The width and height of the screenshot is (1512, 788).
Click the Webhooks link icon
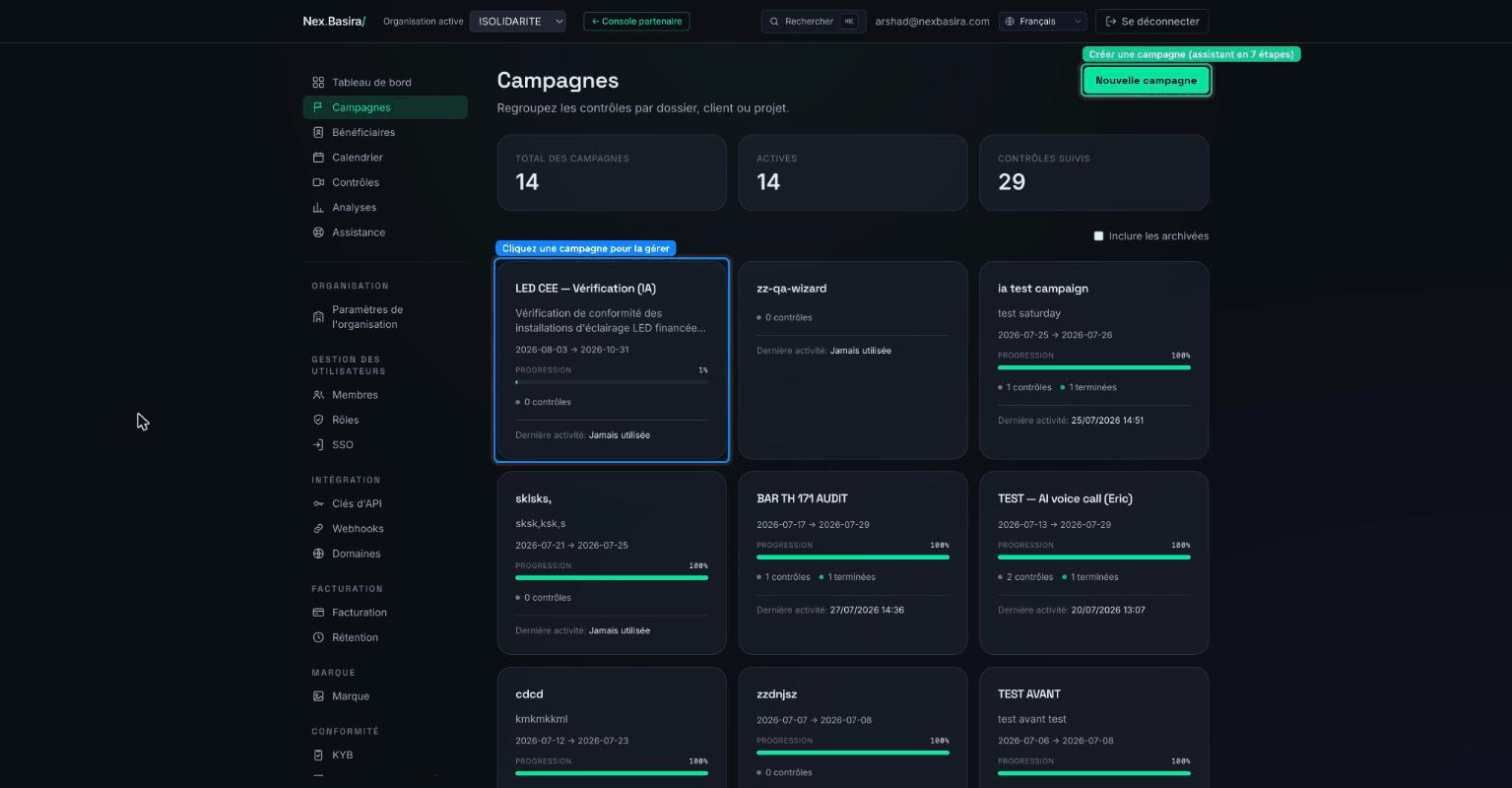click(x=318, y=529)
